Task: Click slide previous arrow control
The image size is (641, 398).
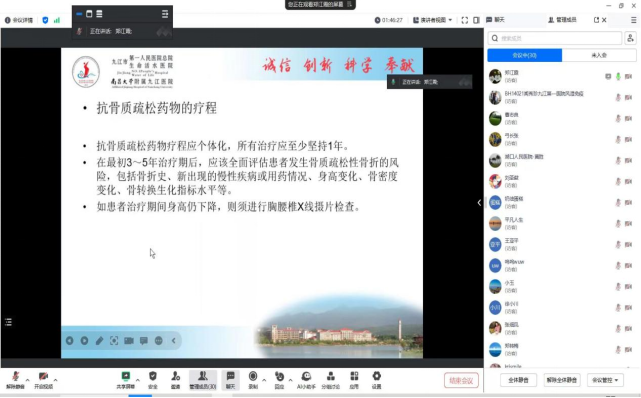Action: point(69,340)
